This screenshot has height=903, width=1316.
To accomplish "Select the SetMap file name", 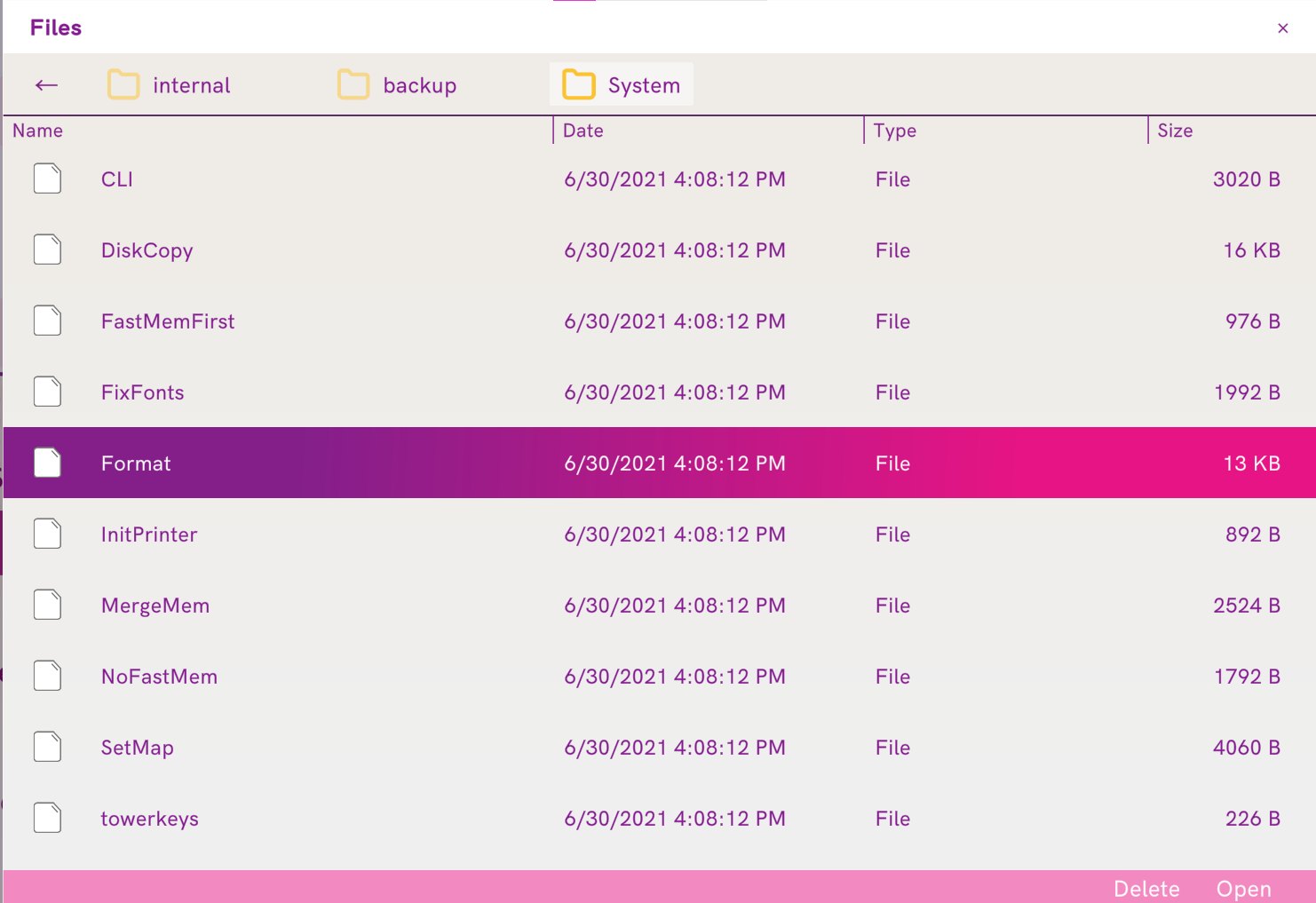I will click(x=138, y=748).
